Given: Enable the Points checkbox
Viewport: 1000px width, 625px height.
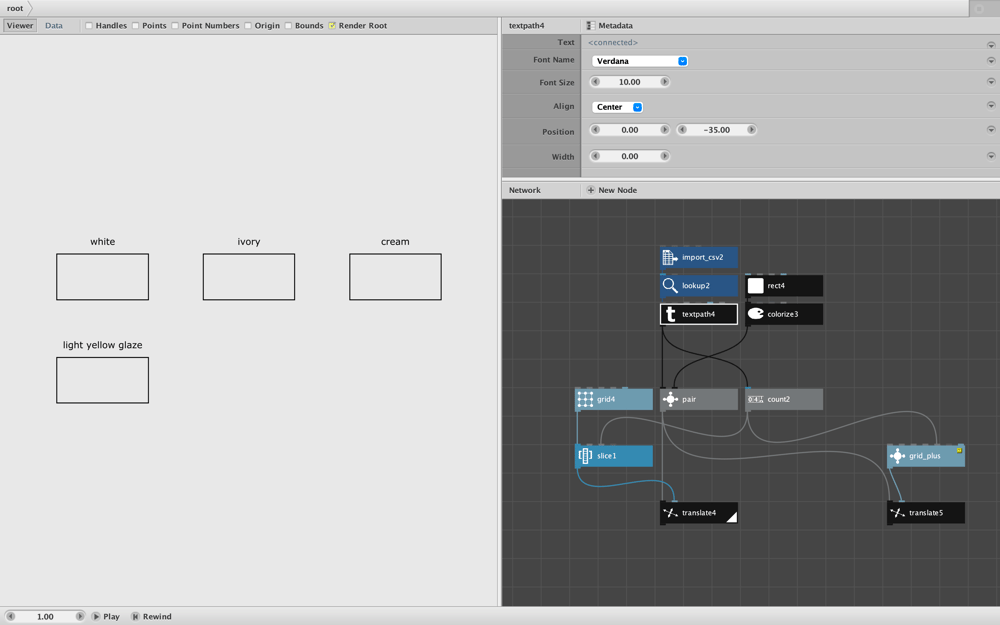Looking at the screenshot, I should coord(135,26).
